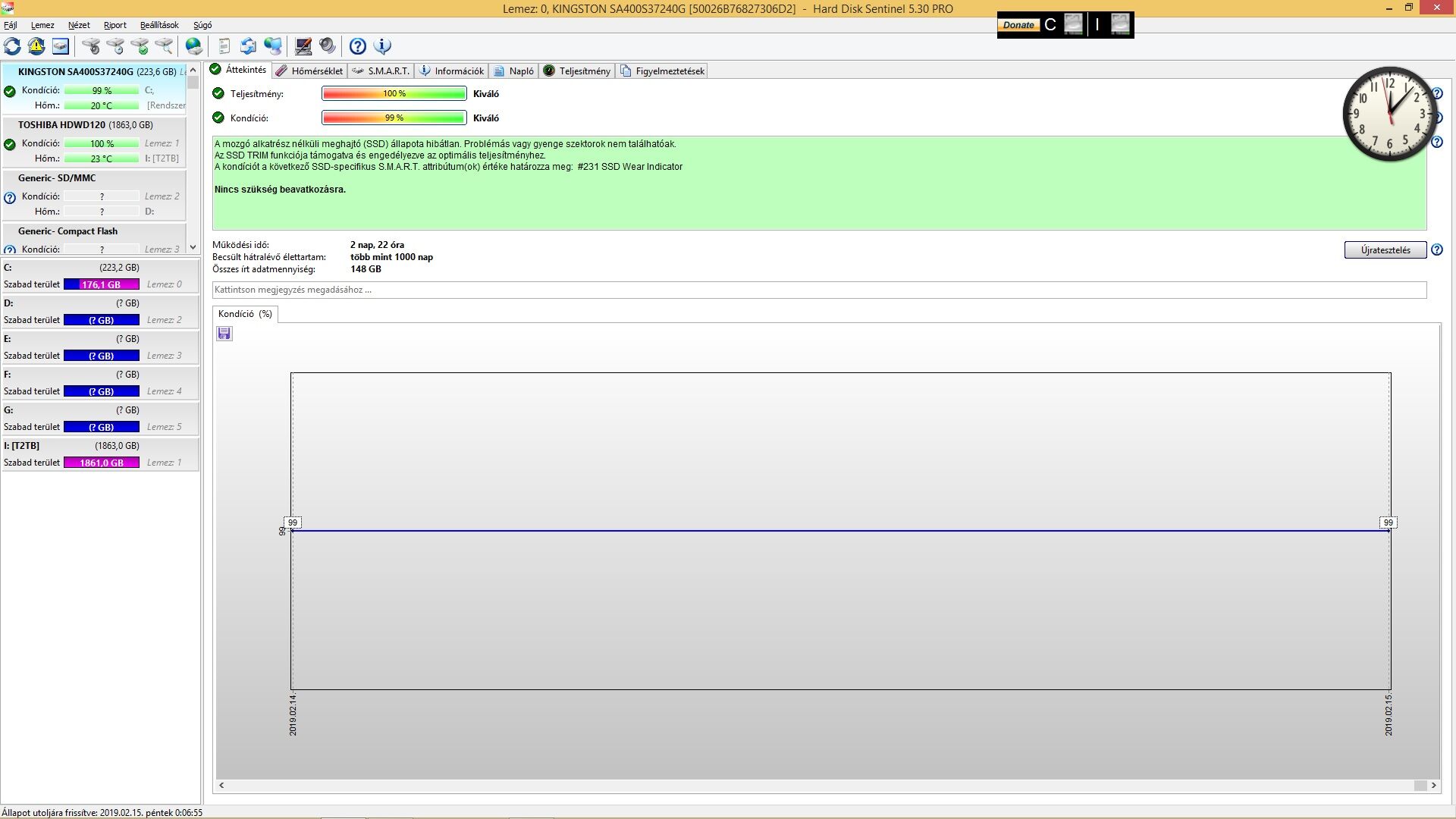Click the send report sync icon

(248, 46)
